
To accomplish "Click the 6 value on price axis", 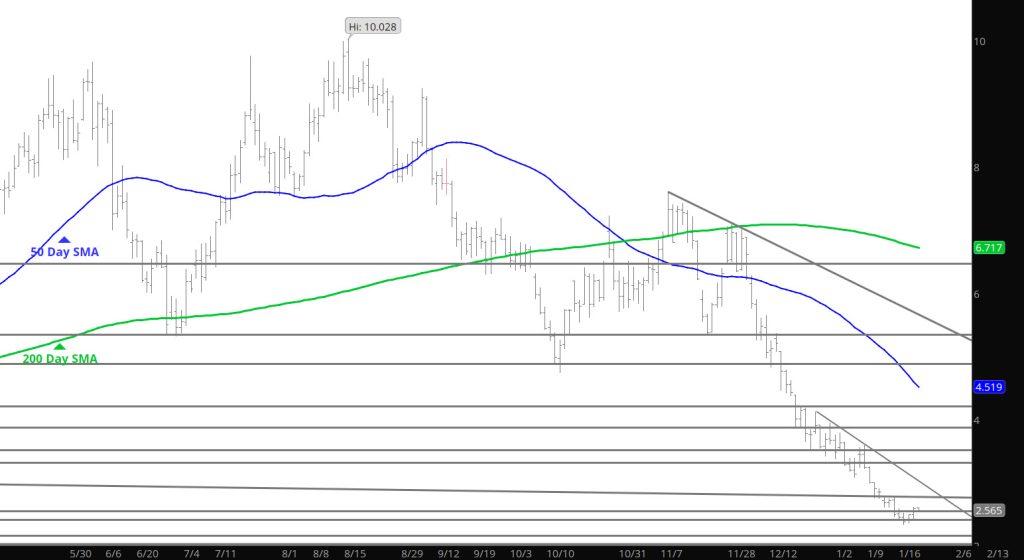I will click(x=978, y=294).
